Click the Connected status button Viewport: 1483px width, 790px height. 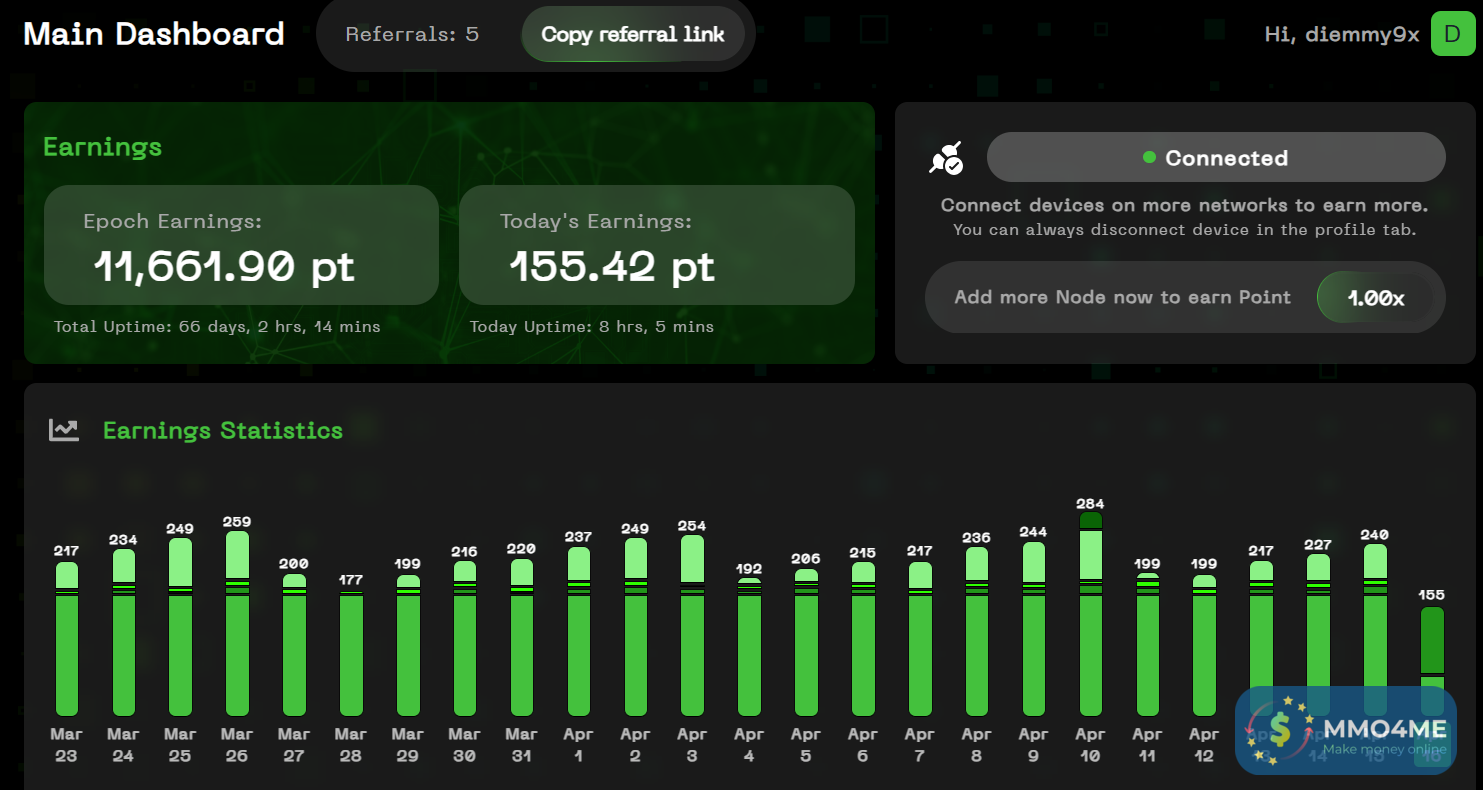[x=1216, y=157]
